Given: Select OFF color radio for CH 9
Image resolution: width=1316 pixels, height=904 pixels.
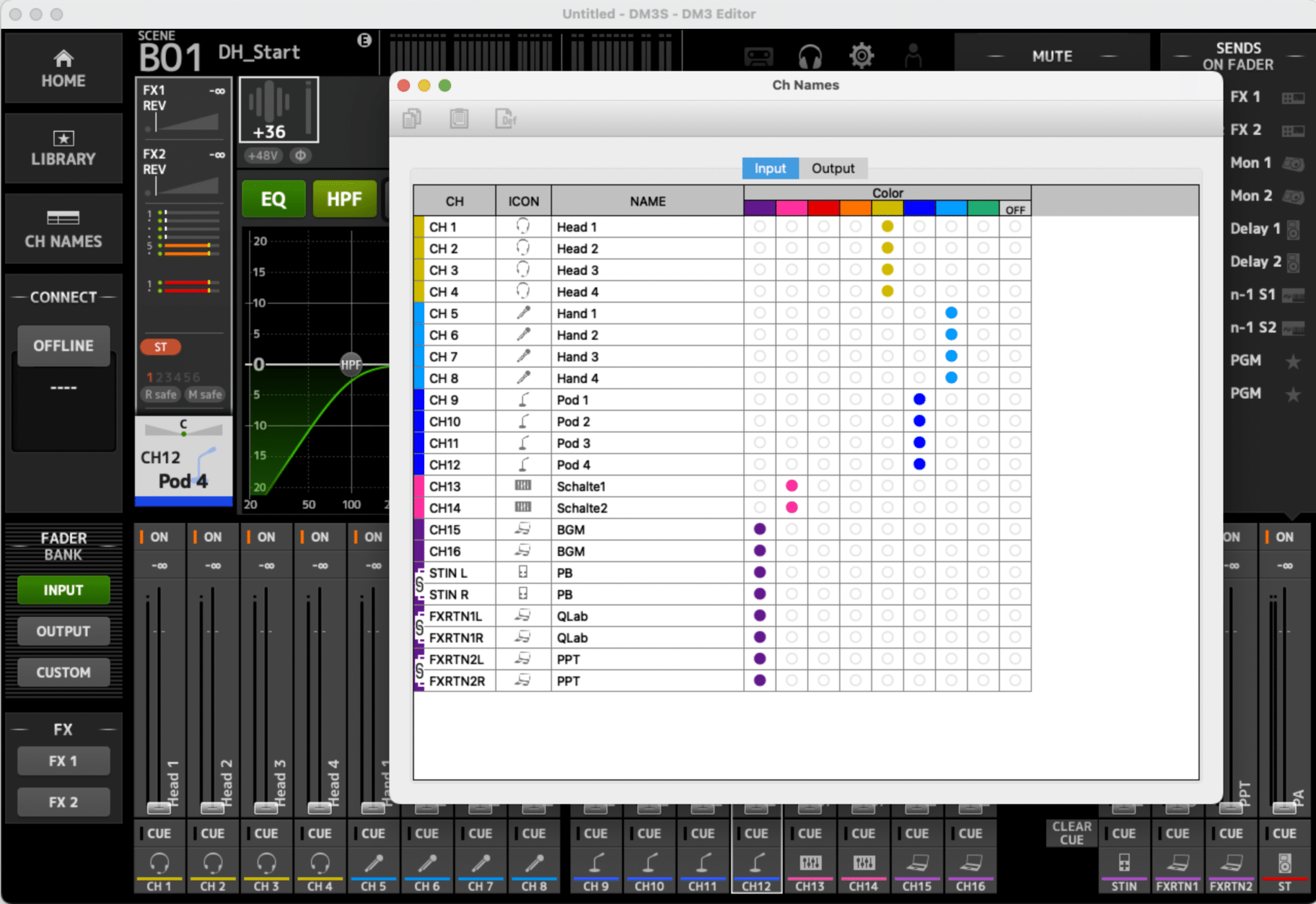Looking at the screenshot, I should [x=1015, y=399].
